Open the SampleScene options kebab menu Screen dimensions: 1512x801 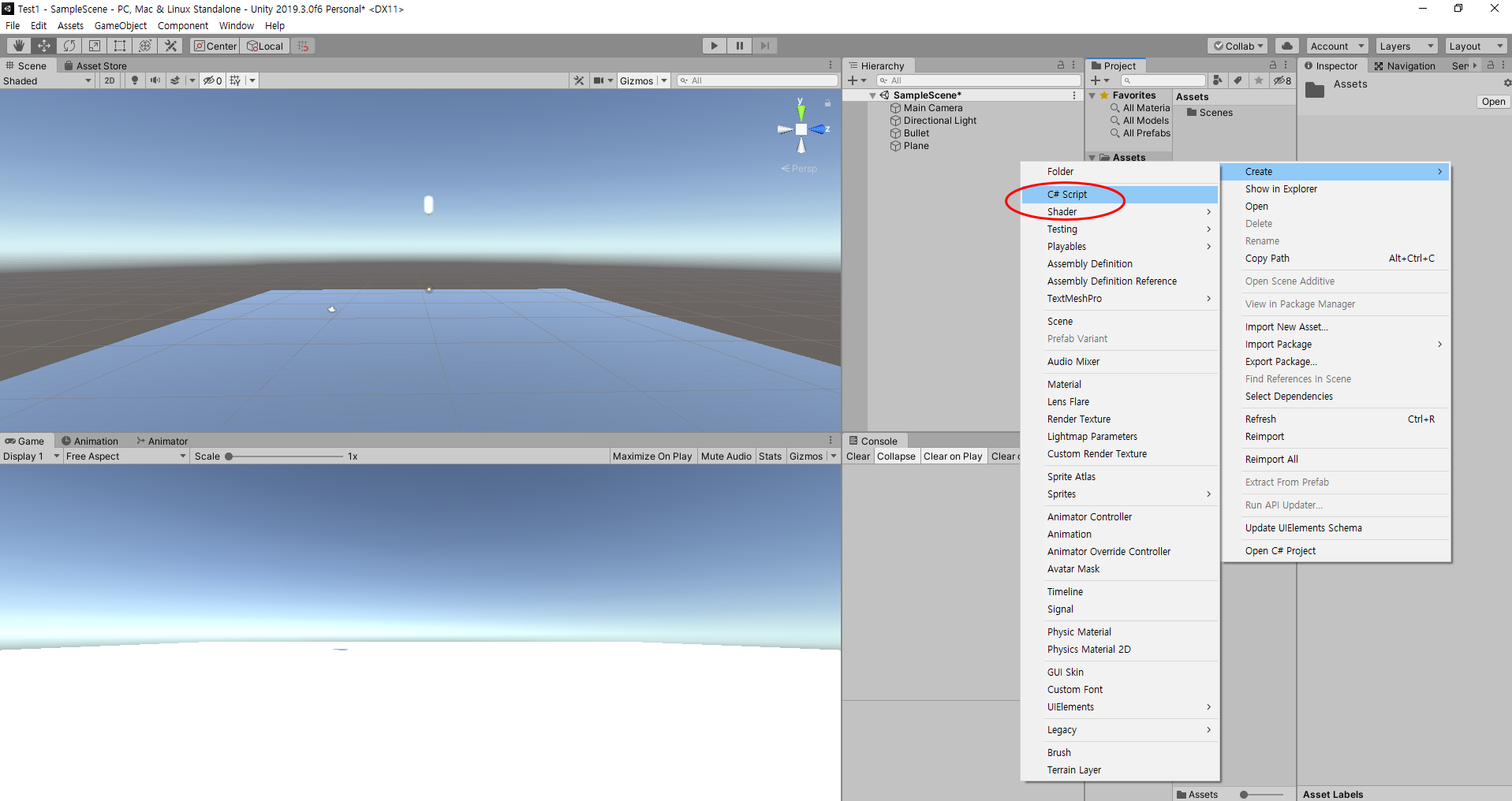(x=1074, y=95)
